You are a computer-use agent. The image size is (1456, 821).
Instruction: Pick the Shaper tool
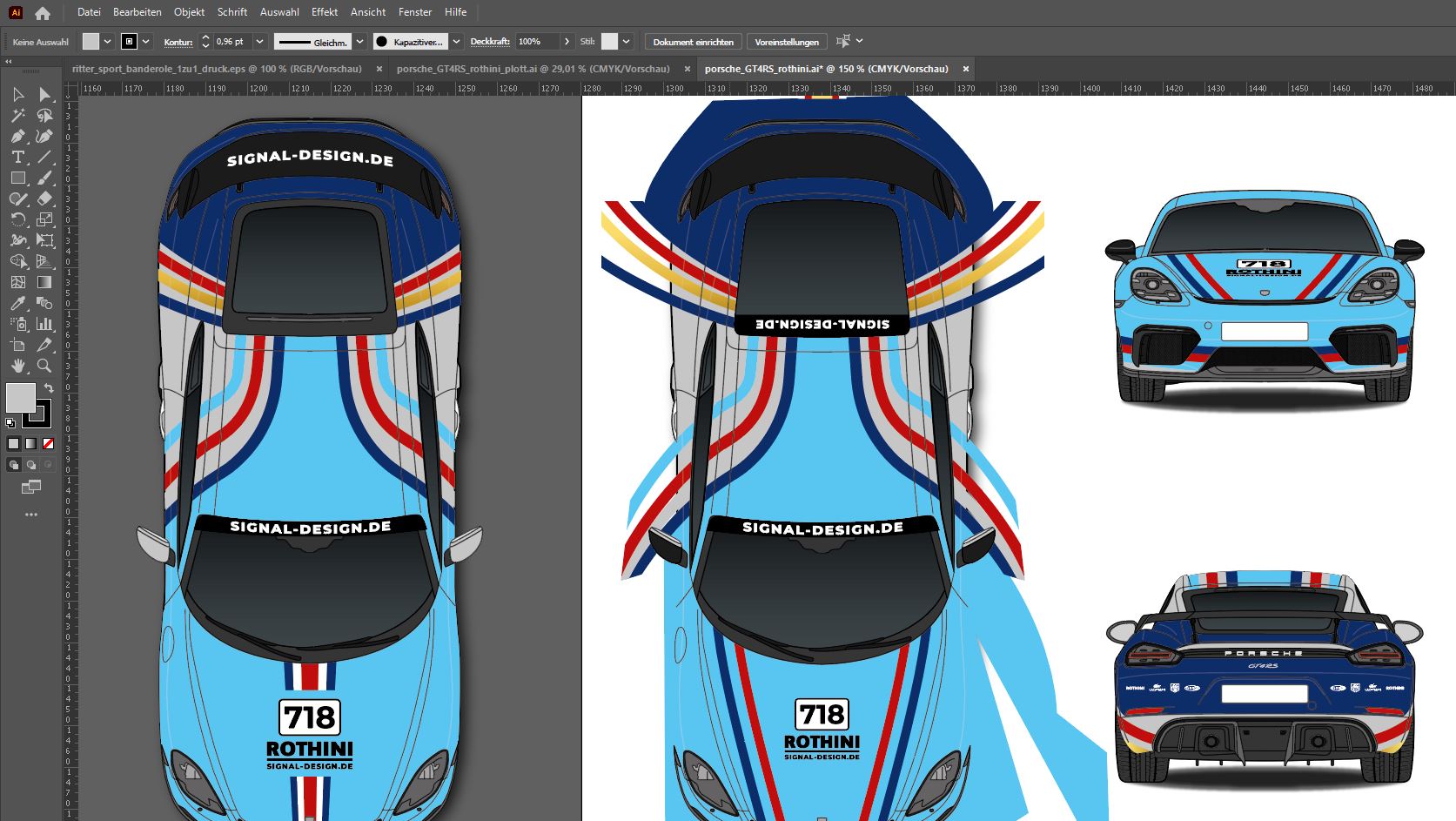18,199
